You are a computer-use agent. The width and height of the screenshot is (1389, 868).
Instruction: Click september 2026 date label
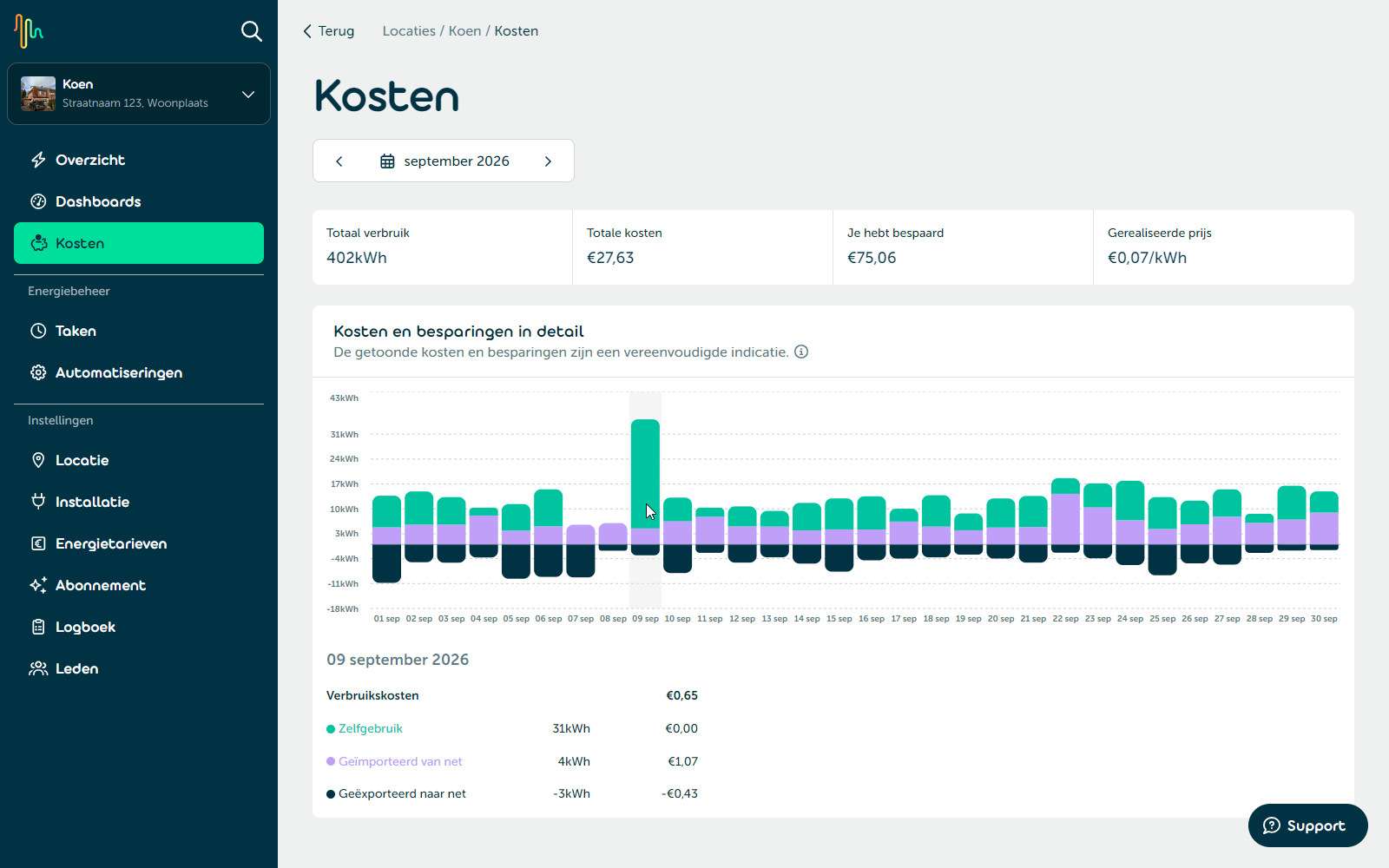pyautogui.click(x=457, y=161)
